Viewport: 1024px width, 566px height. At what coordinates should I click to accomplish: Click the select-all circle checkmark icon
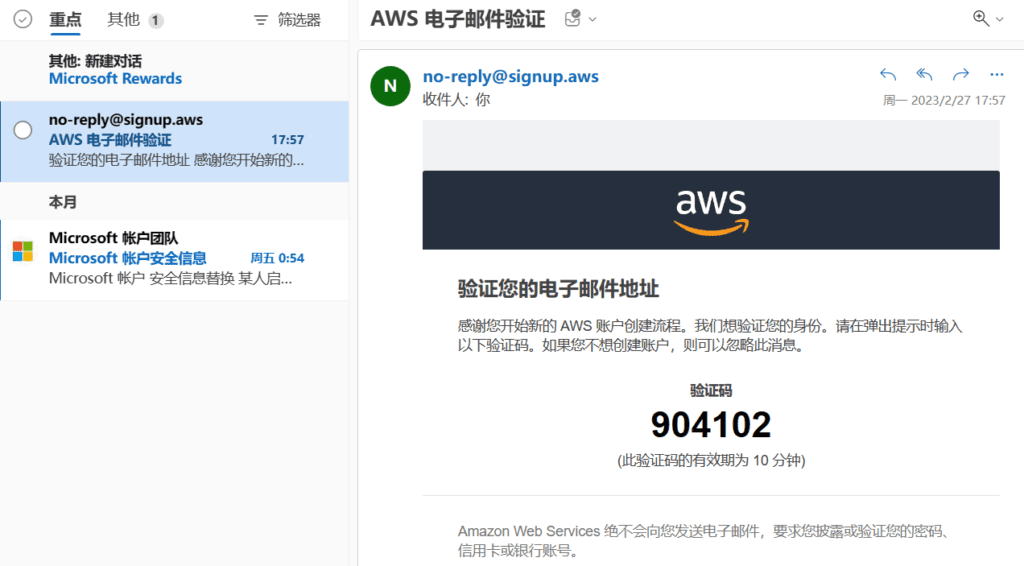(23, 20)
